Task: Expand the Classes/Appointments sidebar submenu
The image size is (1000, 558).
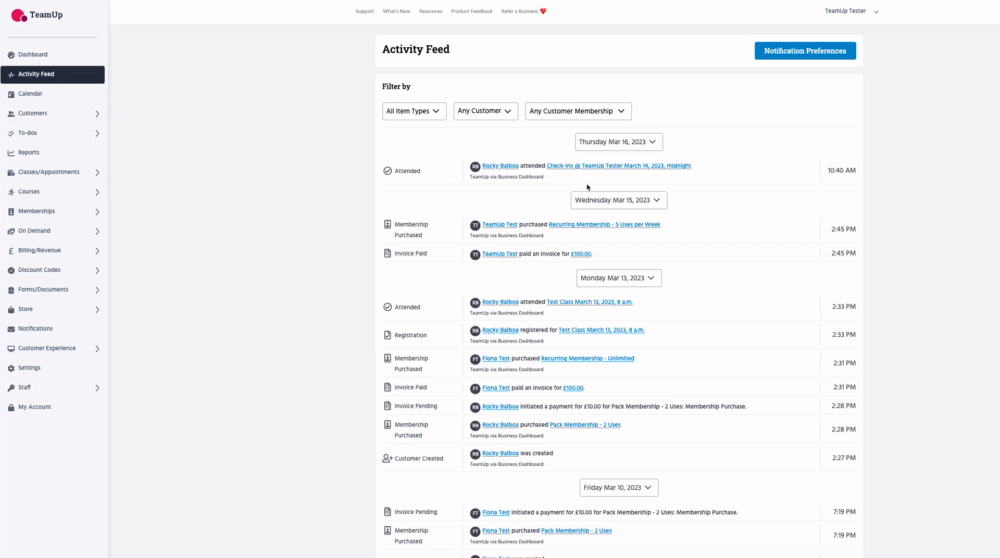Action: (97, 172)
